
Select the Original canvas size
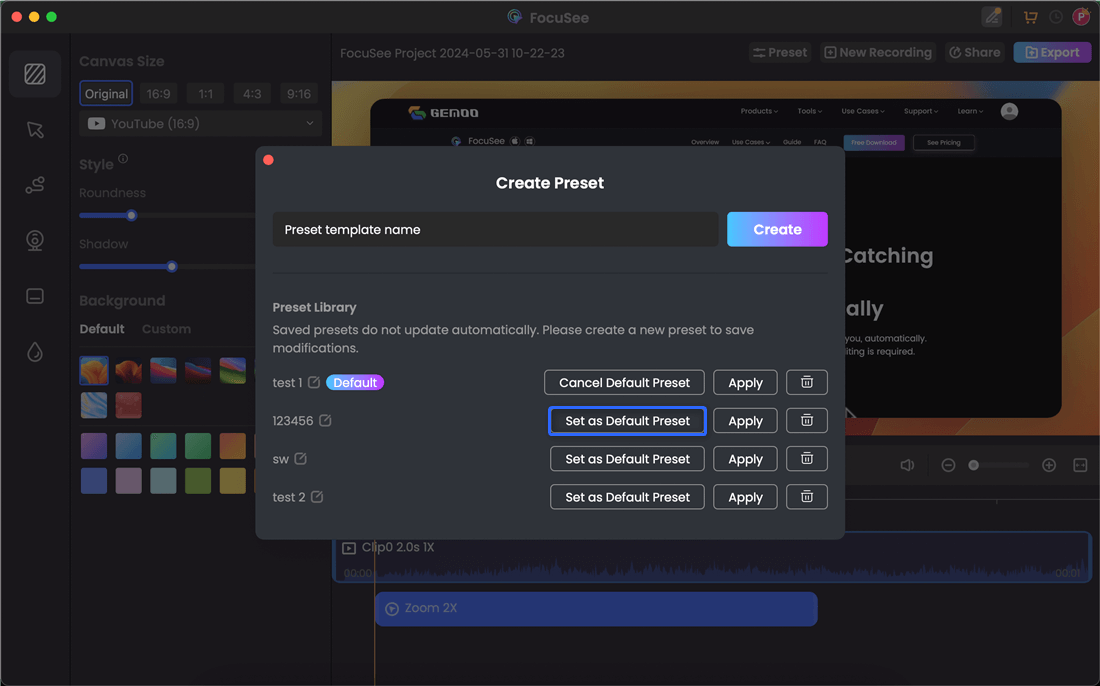point(106,93)
